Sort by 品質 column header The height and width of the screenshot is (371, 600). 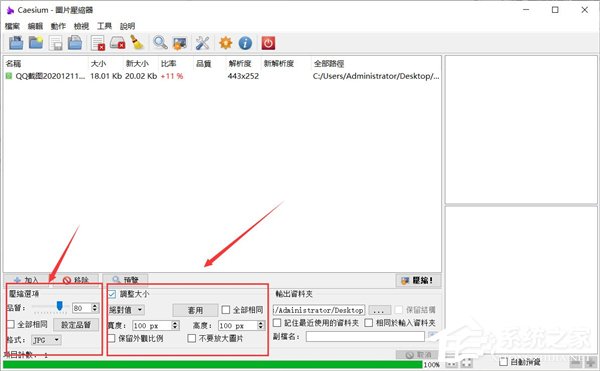click(204, 63)
